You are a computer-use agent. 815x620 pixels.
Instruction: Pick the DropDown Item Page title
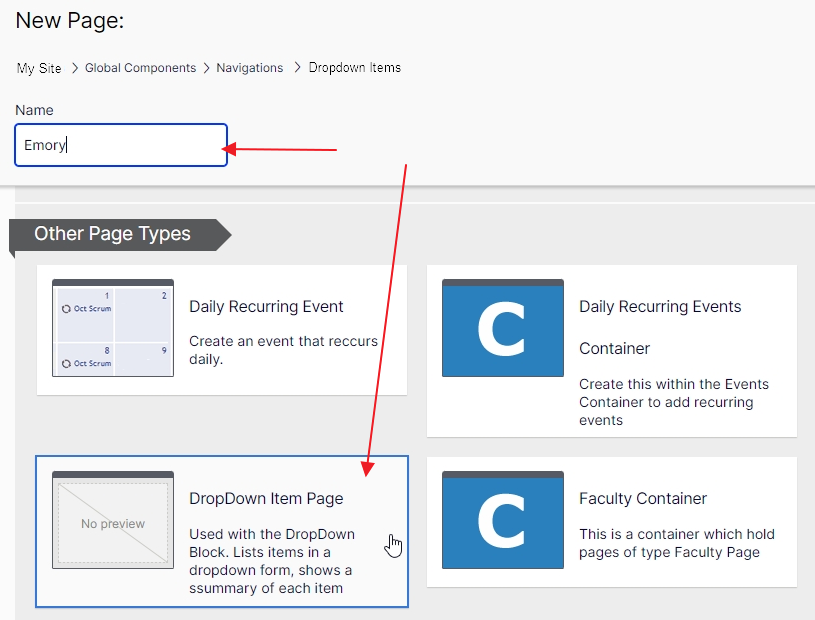266,498
